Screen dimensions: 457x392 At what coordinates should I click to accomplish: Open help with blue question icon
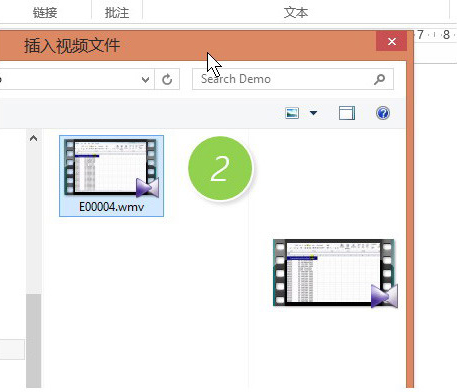[x=383, y=113]
